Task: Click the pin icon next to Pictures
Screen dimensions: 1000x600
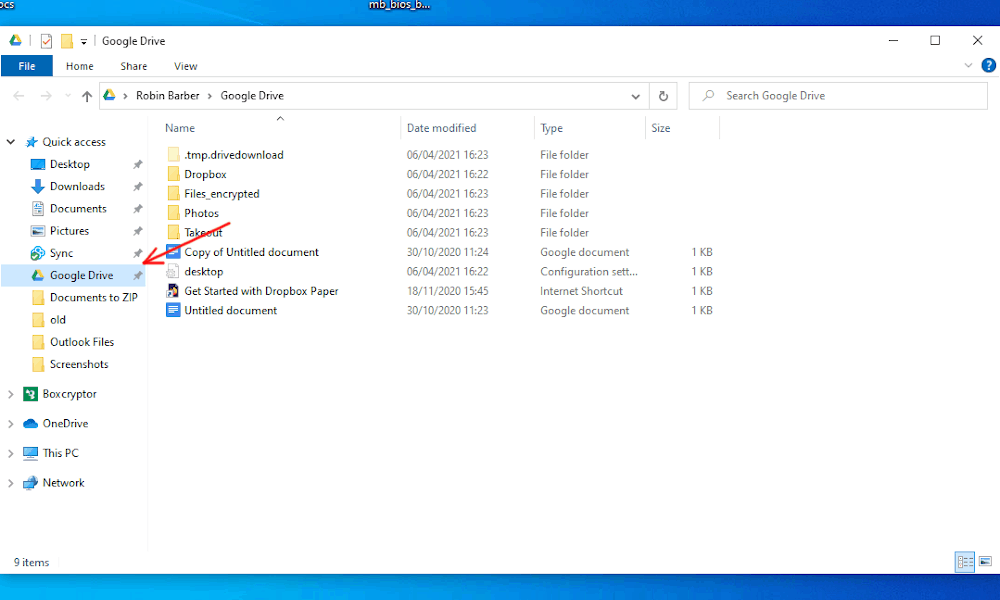Action: (x=137, y=231)
